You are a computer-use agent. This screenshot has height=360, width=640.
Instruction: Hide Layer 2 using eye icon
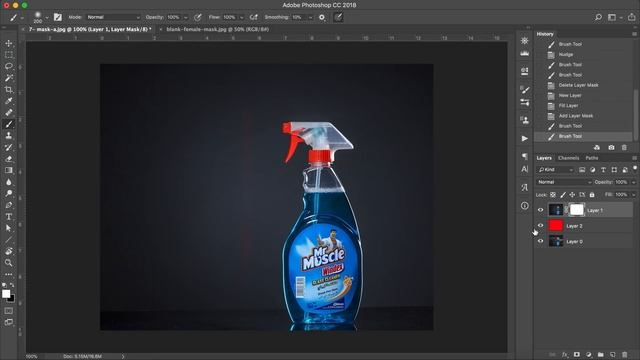(x=540, y=225)
